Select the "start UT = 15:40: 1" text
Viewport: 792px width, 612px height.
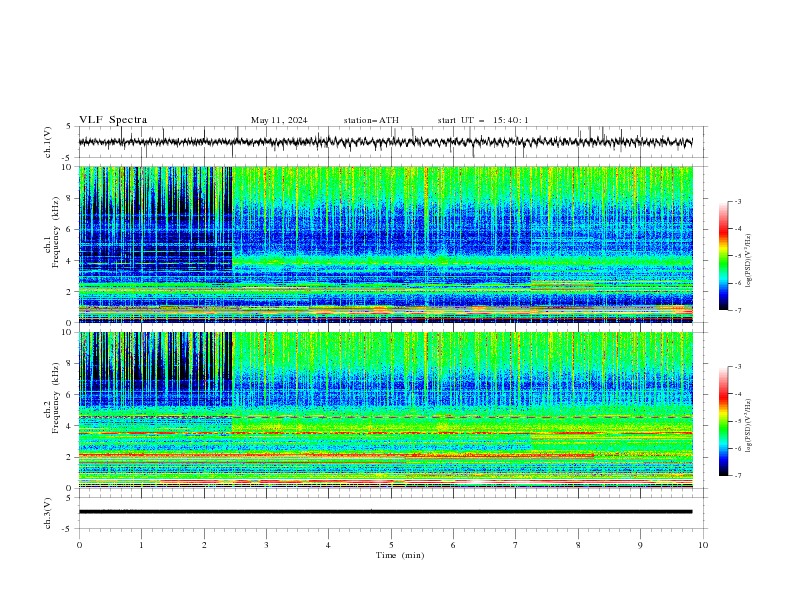coord(483,120)
